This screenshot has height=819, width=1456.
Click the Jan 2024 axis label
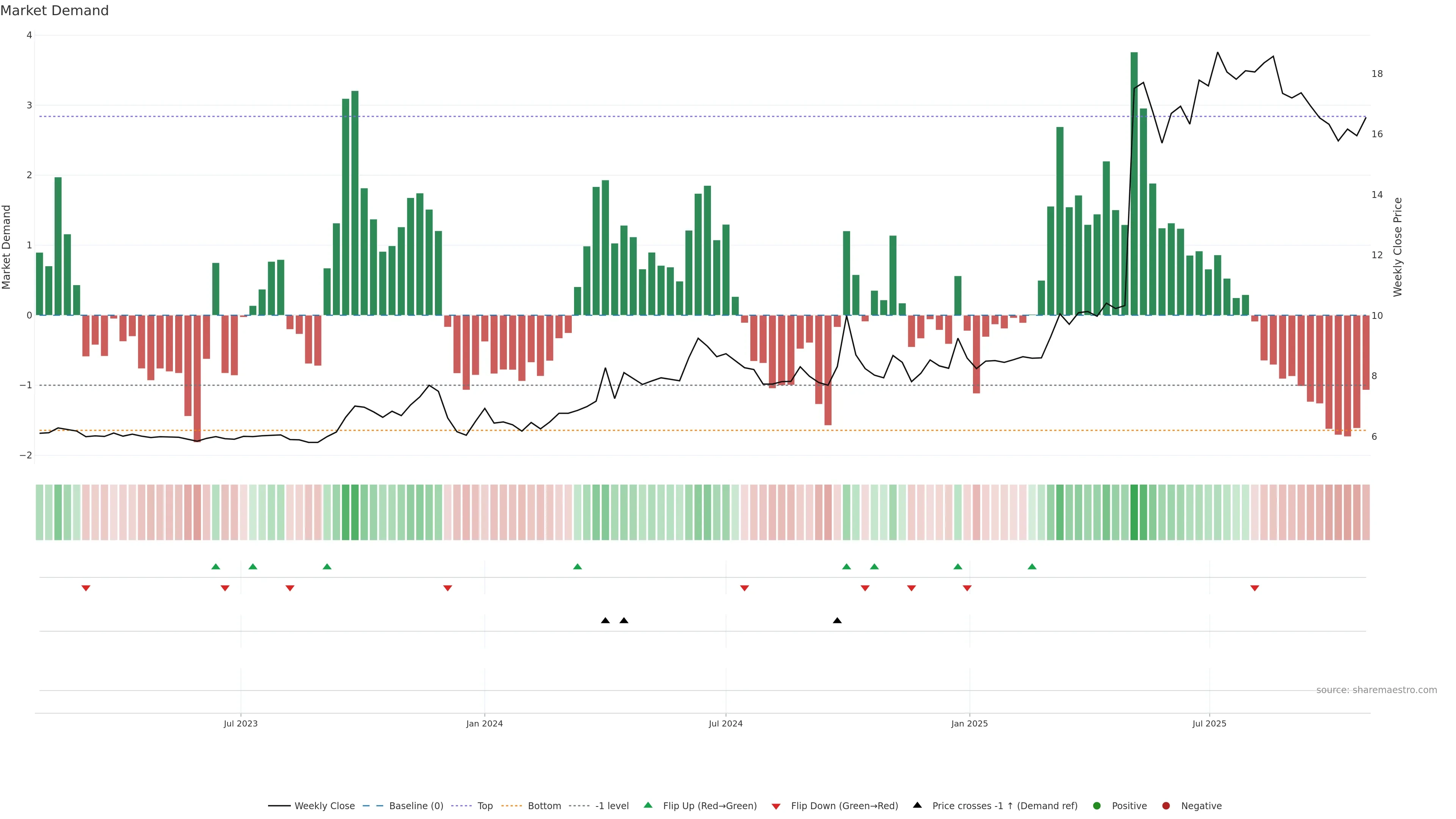pos(485,724)
